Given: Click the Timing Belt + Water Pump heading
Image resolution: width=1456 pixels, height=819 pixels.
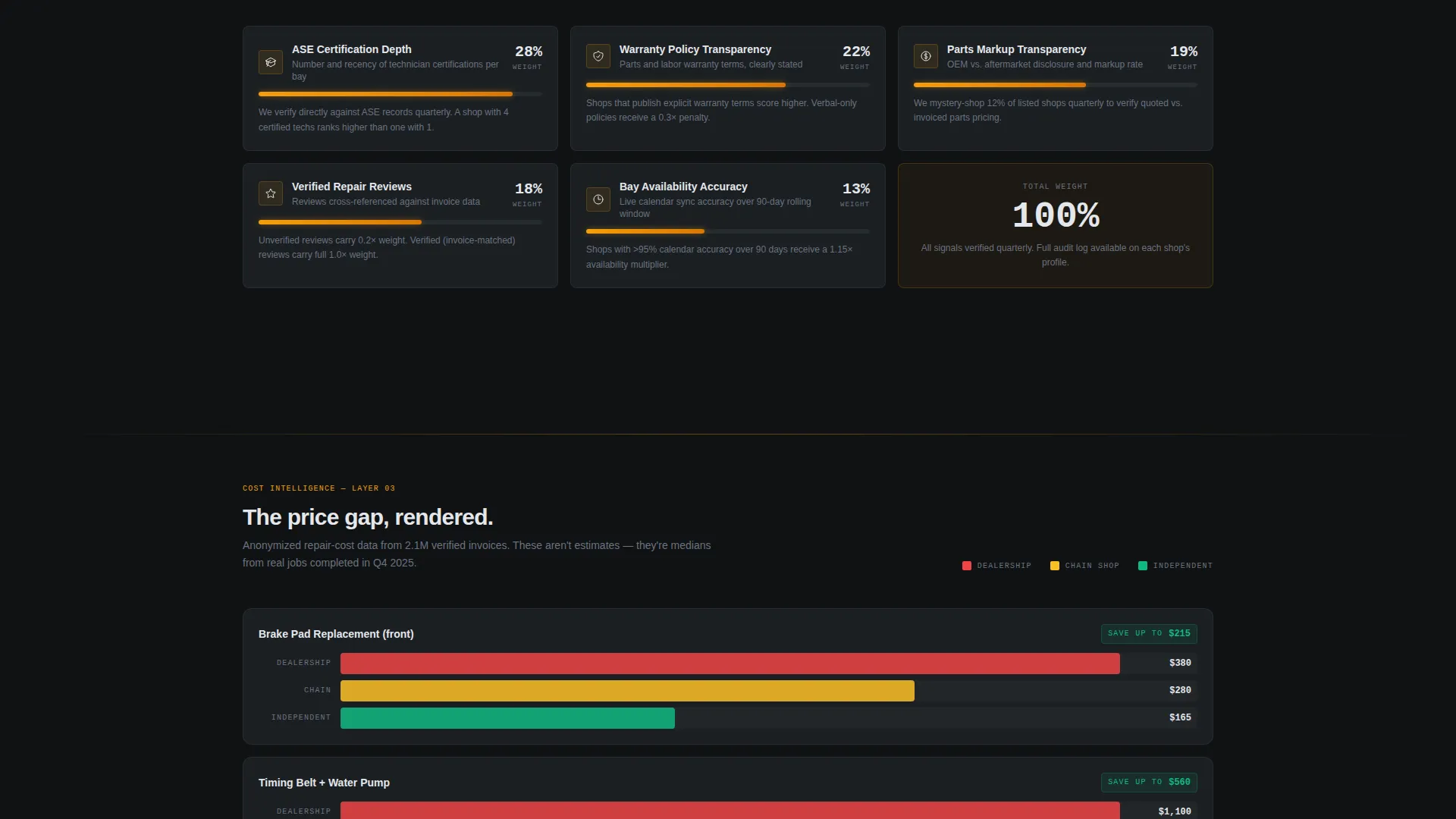Looking at the screenshot, I should (324, 783).
